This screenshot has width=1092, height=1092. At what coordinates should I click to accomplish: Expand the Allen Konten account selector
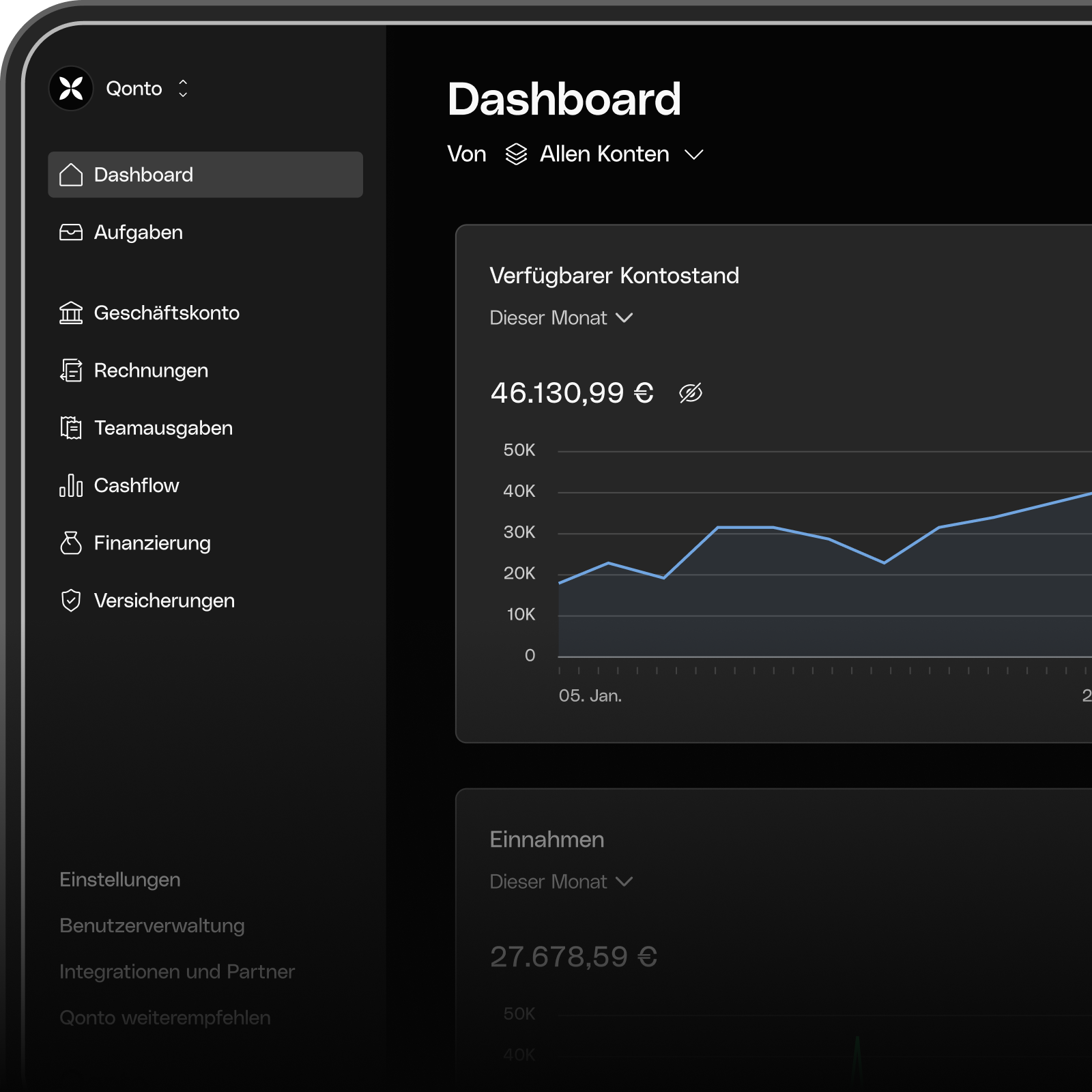[x=694, y=154]
